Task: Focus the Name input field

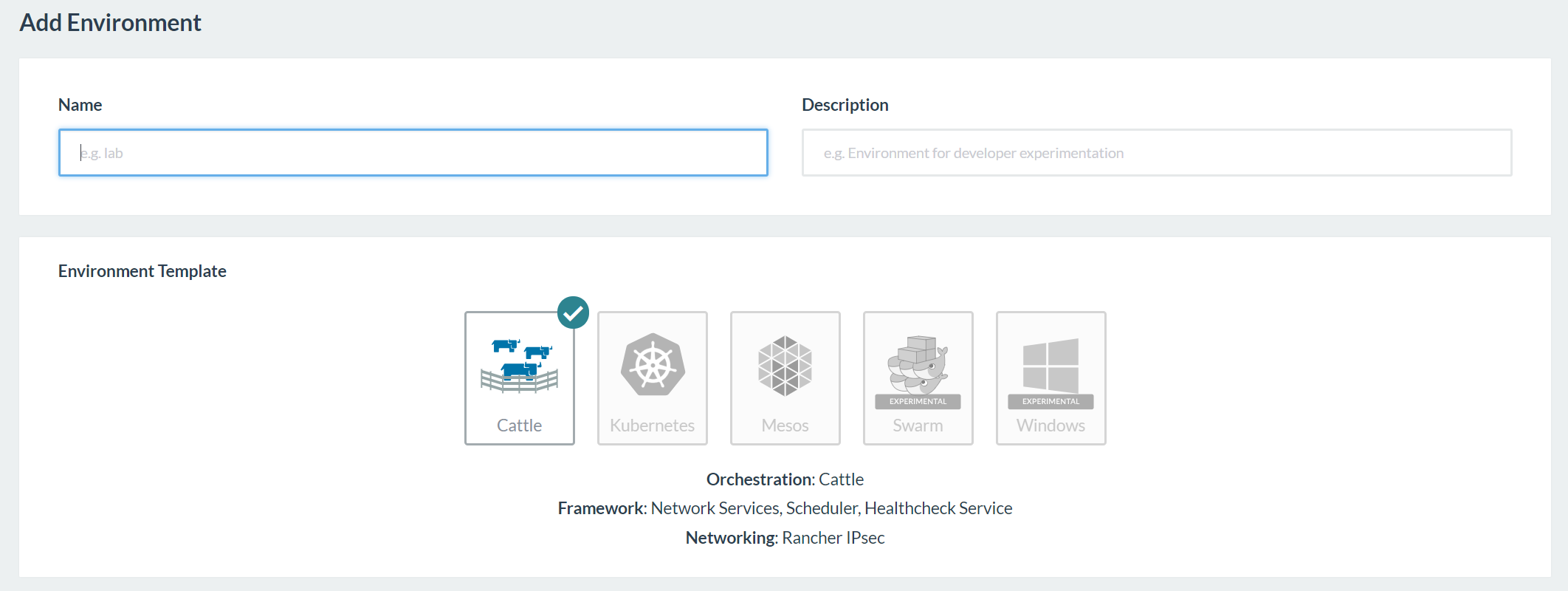Action: tap(413, 153)
